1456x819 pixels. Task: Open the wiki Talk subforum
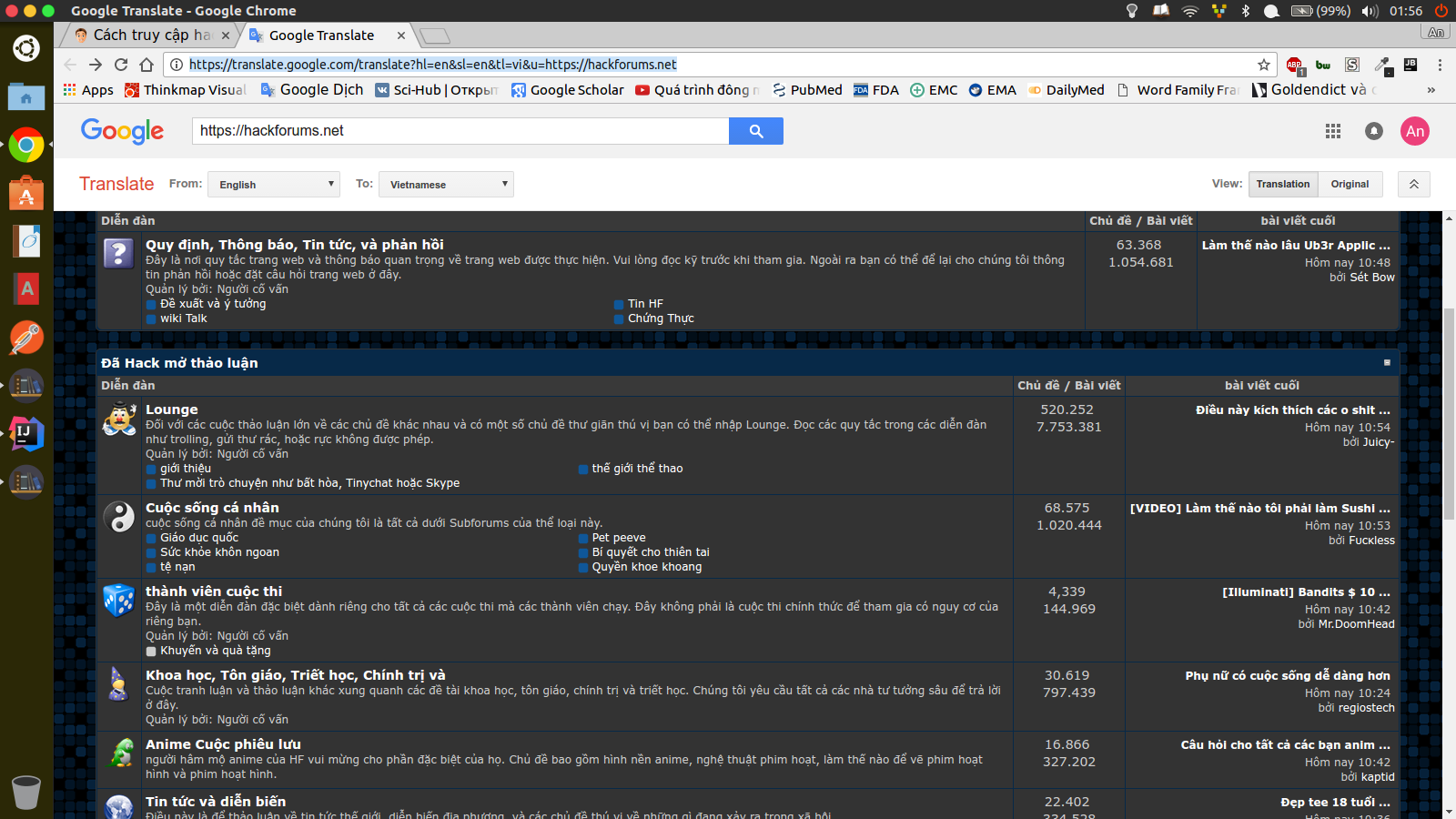point(184,318)
